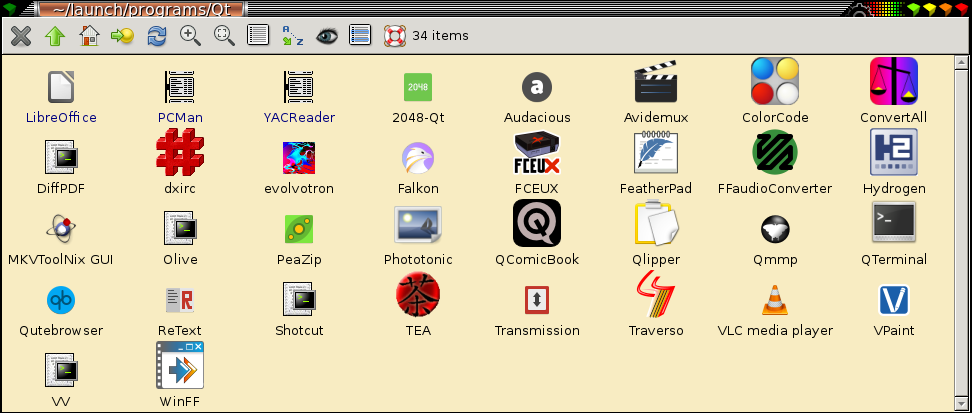Screen dimensions: 972x413
Task: Open help via the lifebuoy icon
Action: coord(394,35)
